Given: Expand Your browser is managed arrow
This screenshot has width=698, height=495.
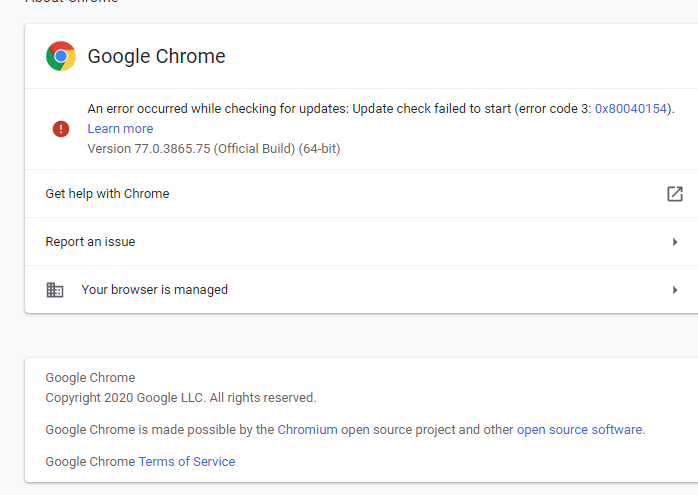Looking at the screenshot, I should [x=675, y=290].
